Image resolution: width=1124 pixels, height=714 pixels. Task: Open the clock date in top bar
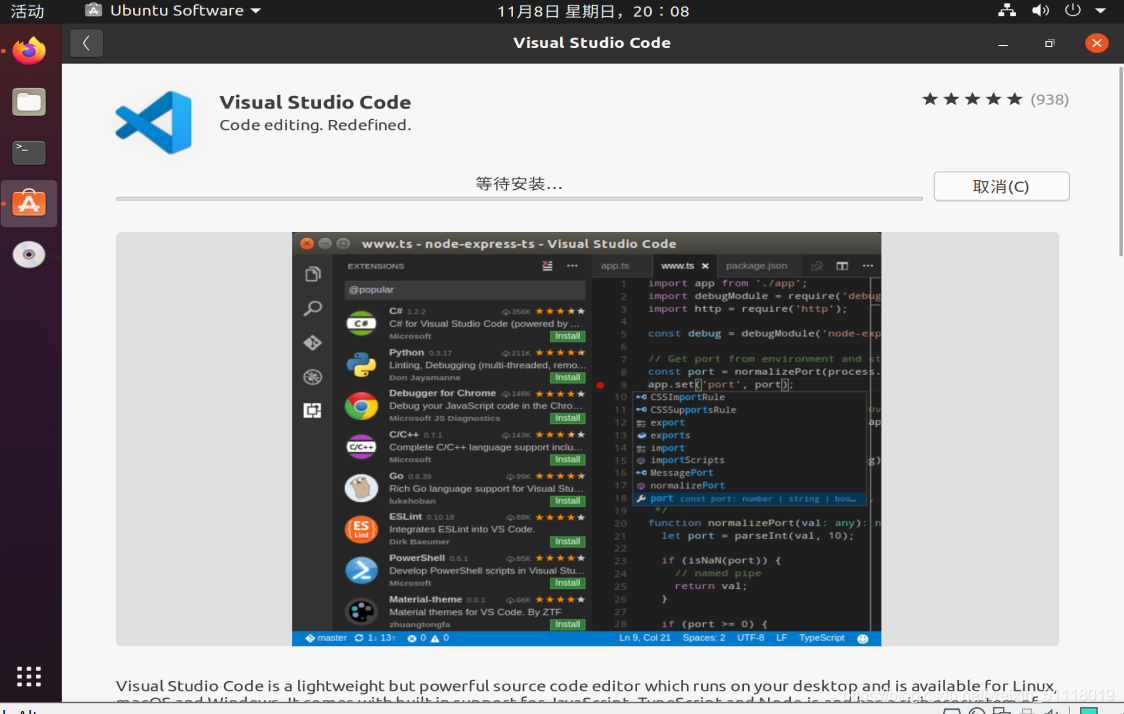[x=593, y=11]
